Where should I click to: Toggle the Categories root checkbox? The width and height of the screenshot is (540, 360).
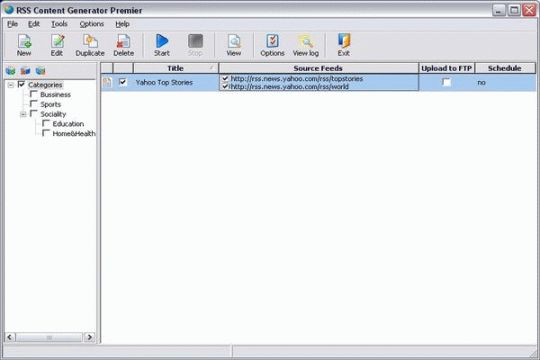point(21,84)
